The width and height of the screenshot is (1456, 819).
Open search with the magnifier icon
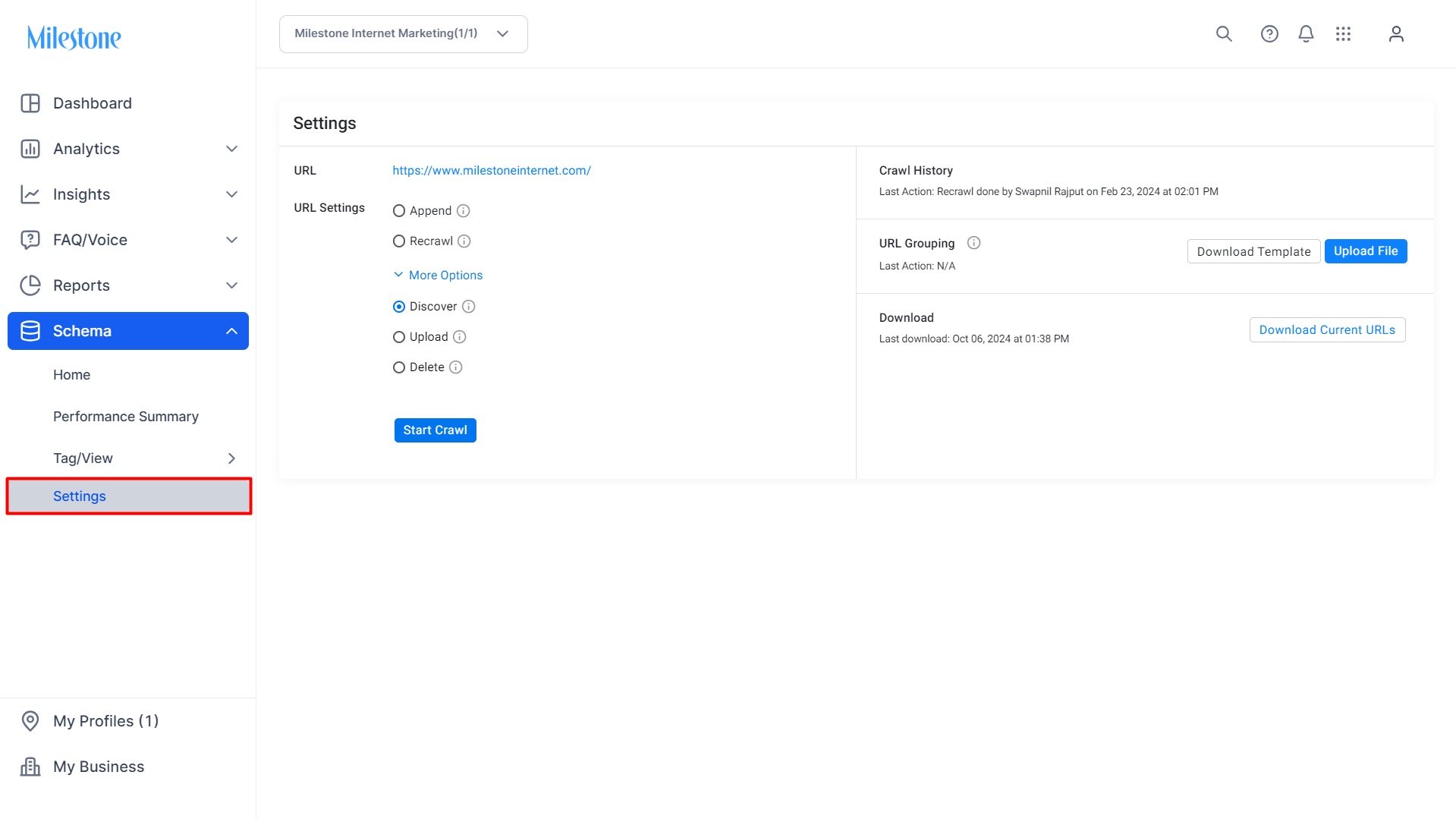[x=1224, y=34]
